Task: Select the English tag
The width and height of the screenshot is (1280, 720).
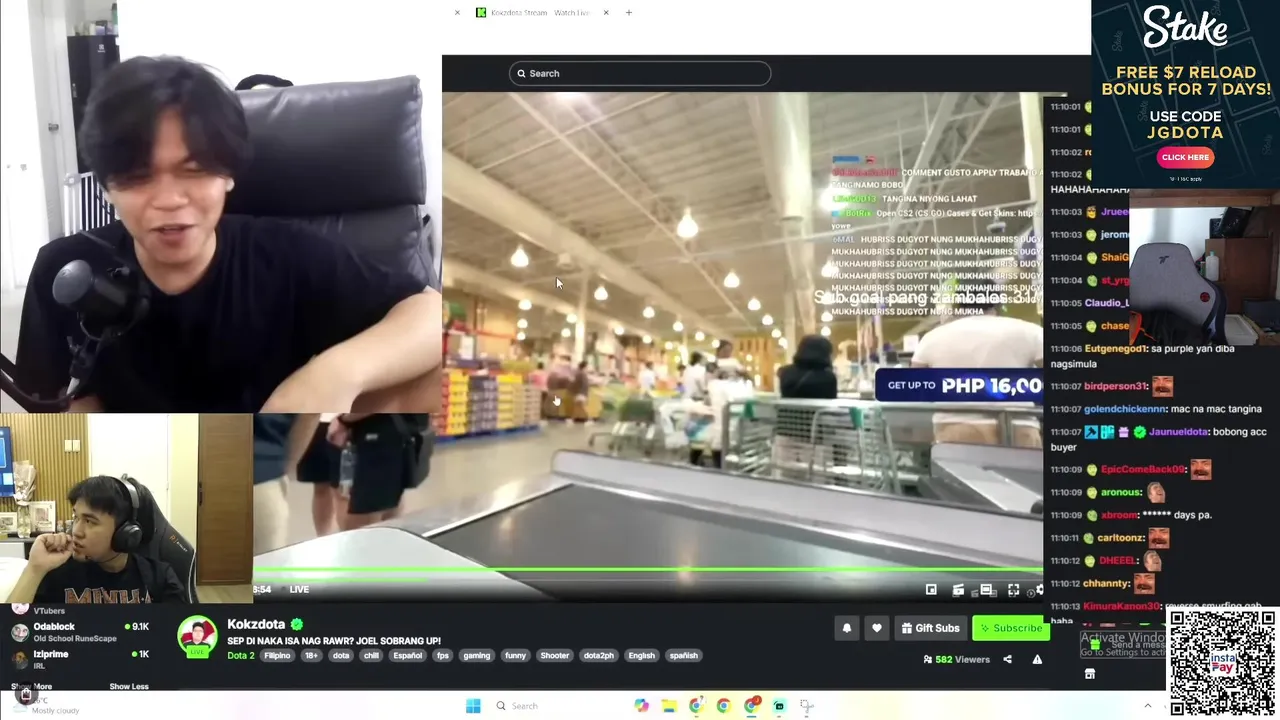Action: [642, 656]
